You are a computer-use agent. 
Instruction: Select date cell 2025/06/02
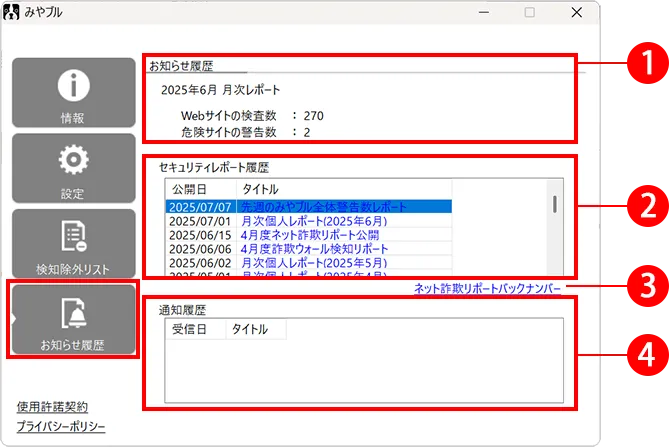(200, 263)
